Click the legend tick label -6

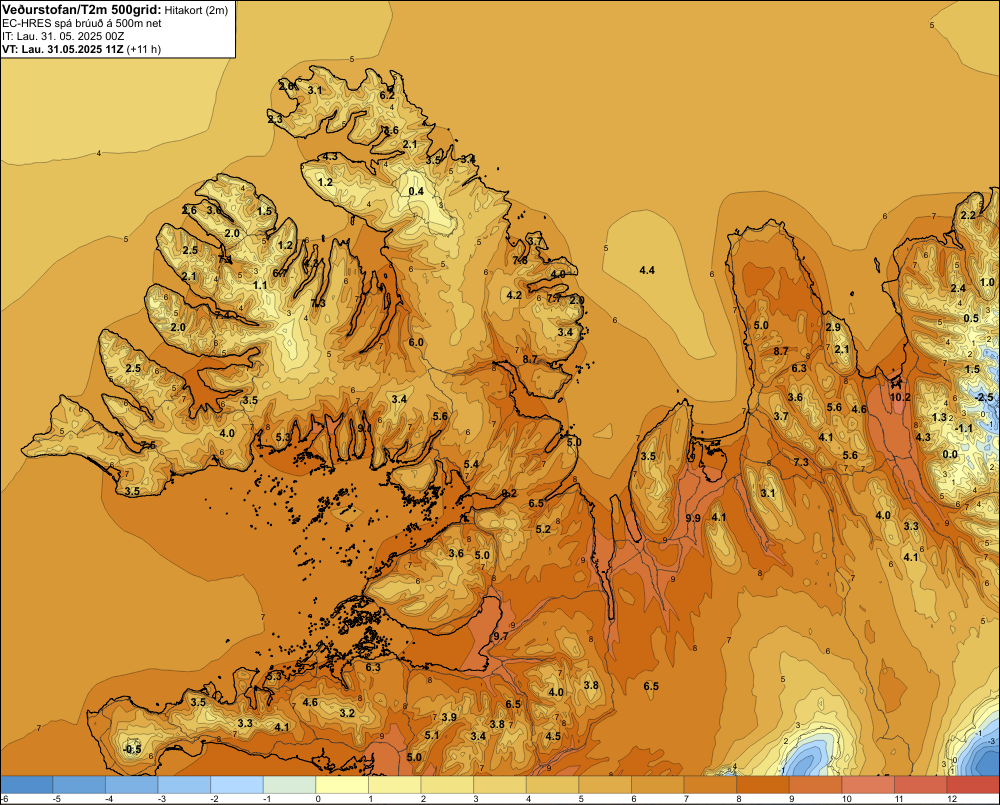click(5, 799)
